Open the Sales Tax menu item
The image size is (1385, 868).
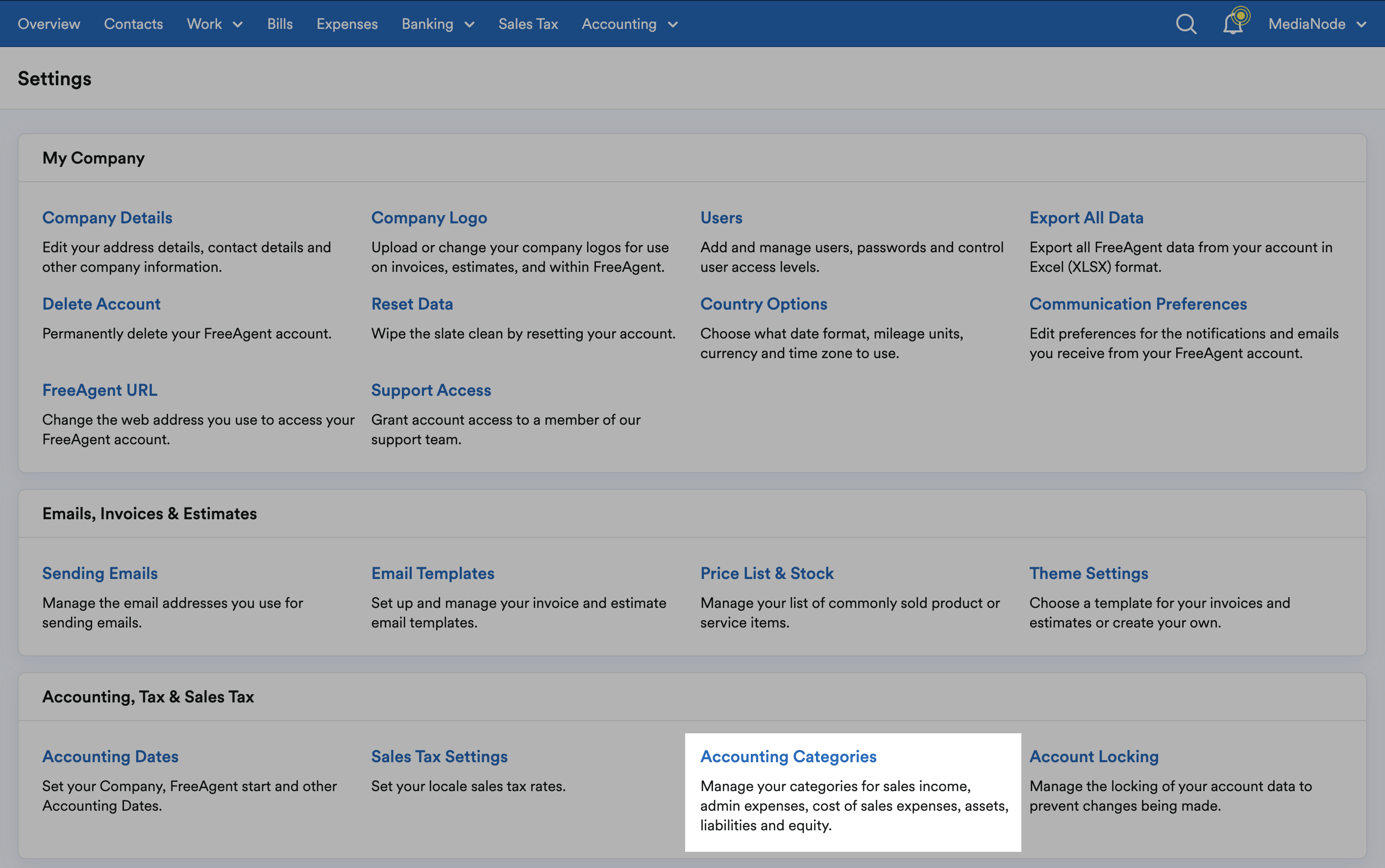click(528, 24)
